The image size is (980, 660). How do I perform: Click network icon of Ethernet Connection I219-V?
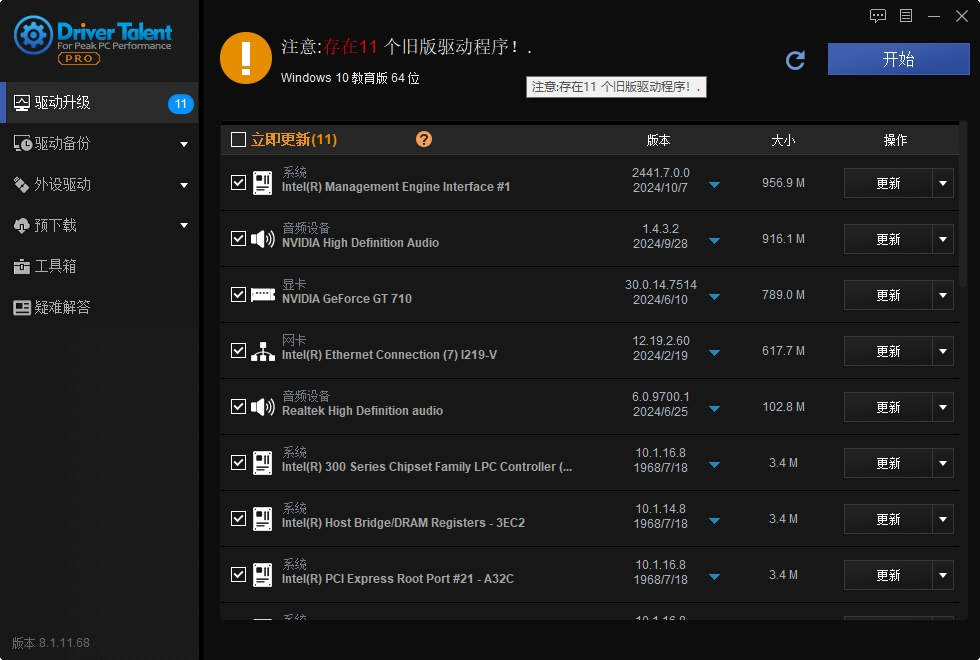tap(262, 351)
